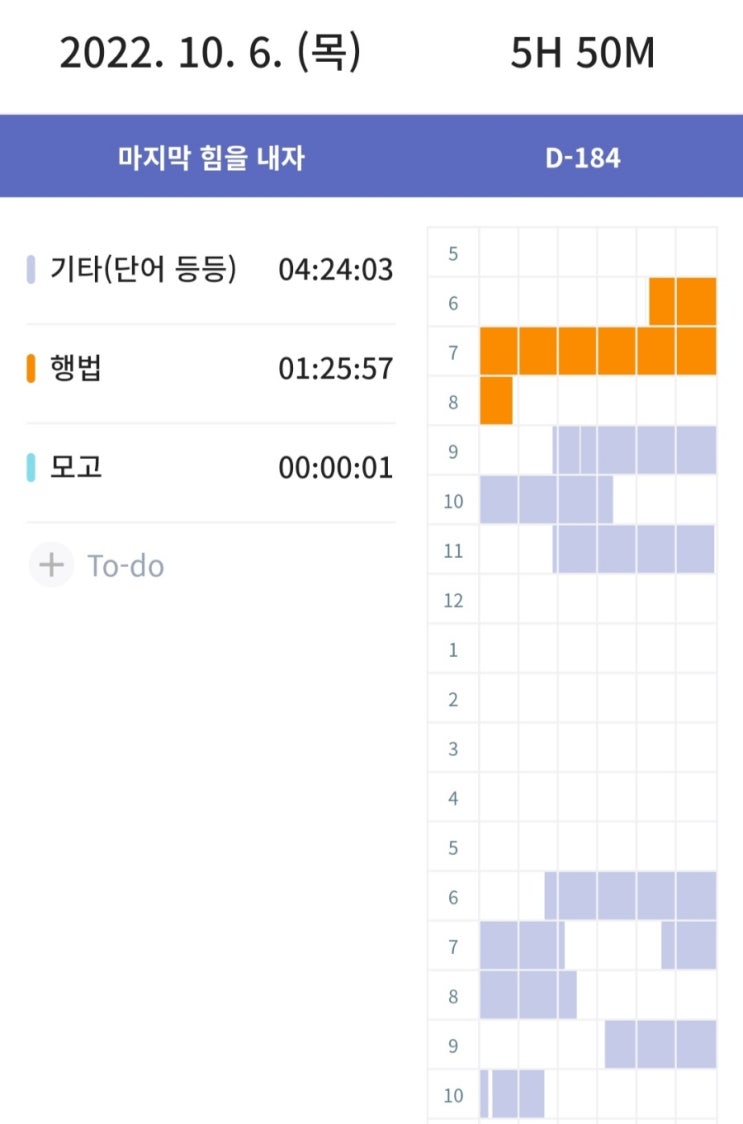Select lavender block in morning 10 row
The image size is (743, 1124).
click(x=546, y=500)
